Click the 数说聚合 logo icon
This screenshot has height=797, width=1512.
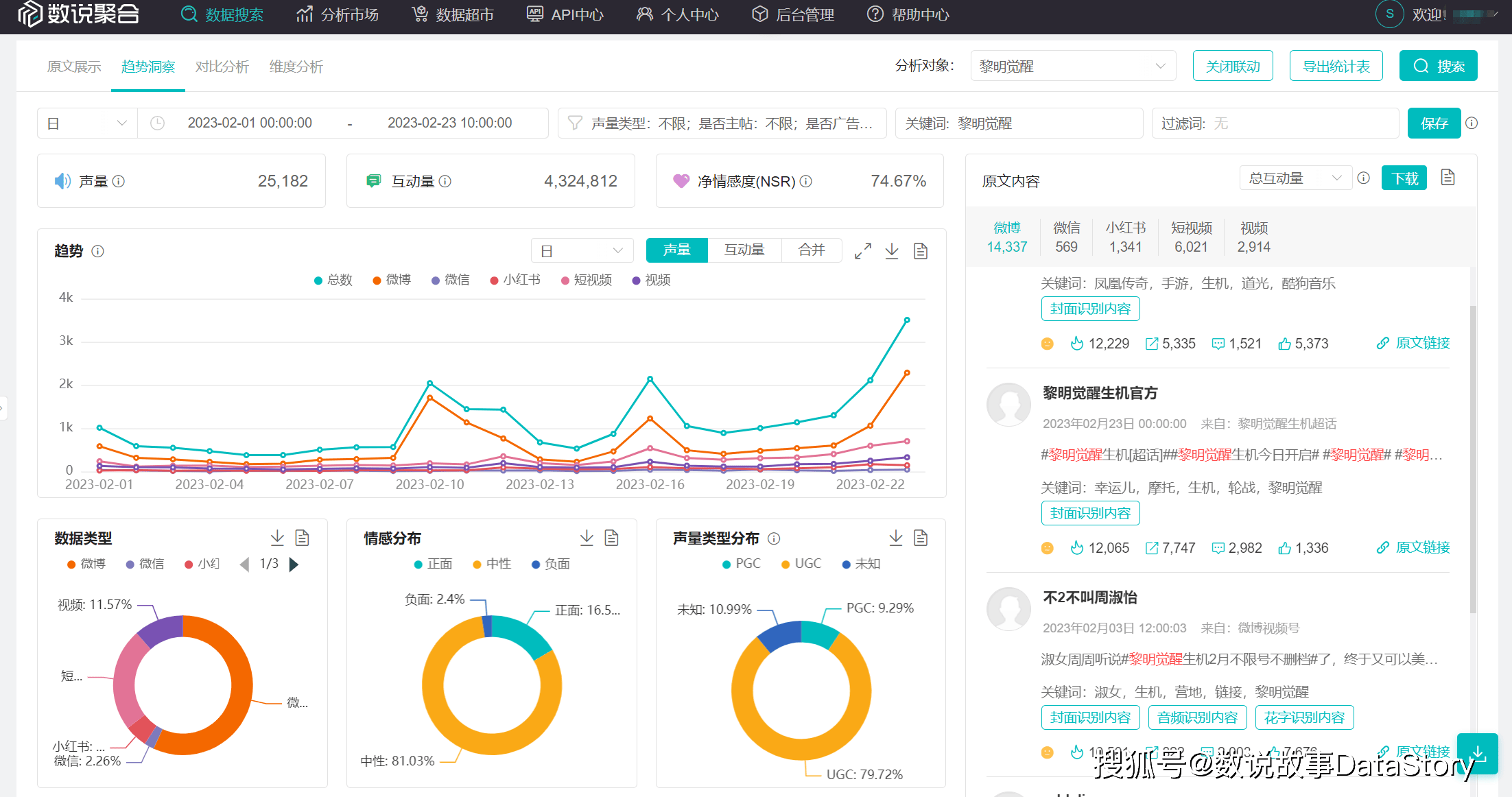click(30, 14)
